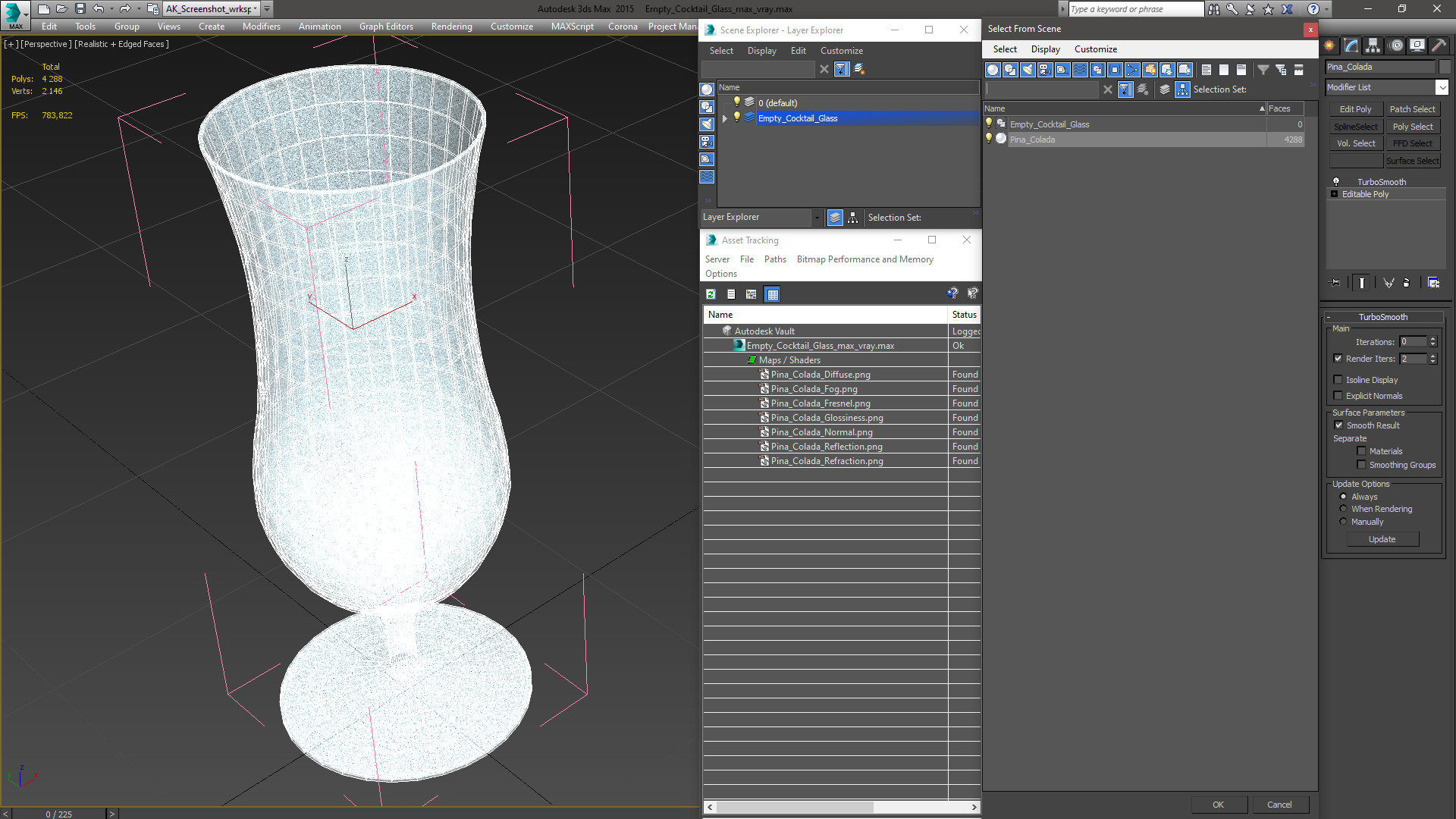Toggle TurboSmooth modifier lightbulb
1456x819 pixels.
coord(1336,182)
